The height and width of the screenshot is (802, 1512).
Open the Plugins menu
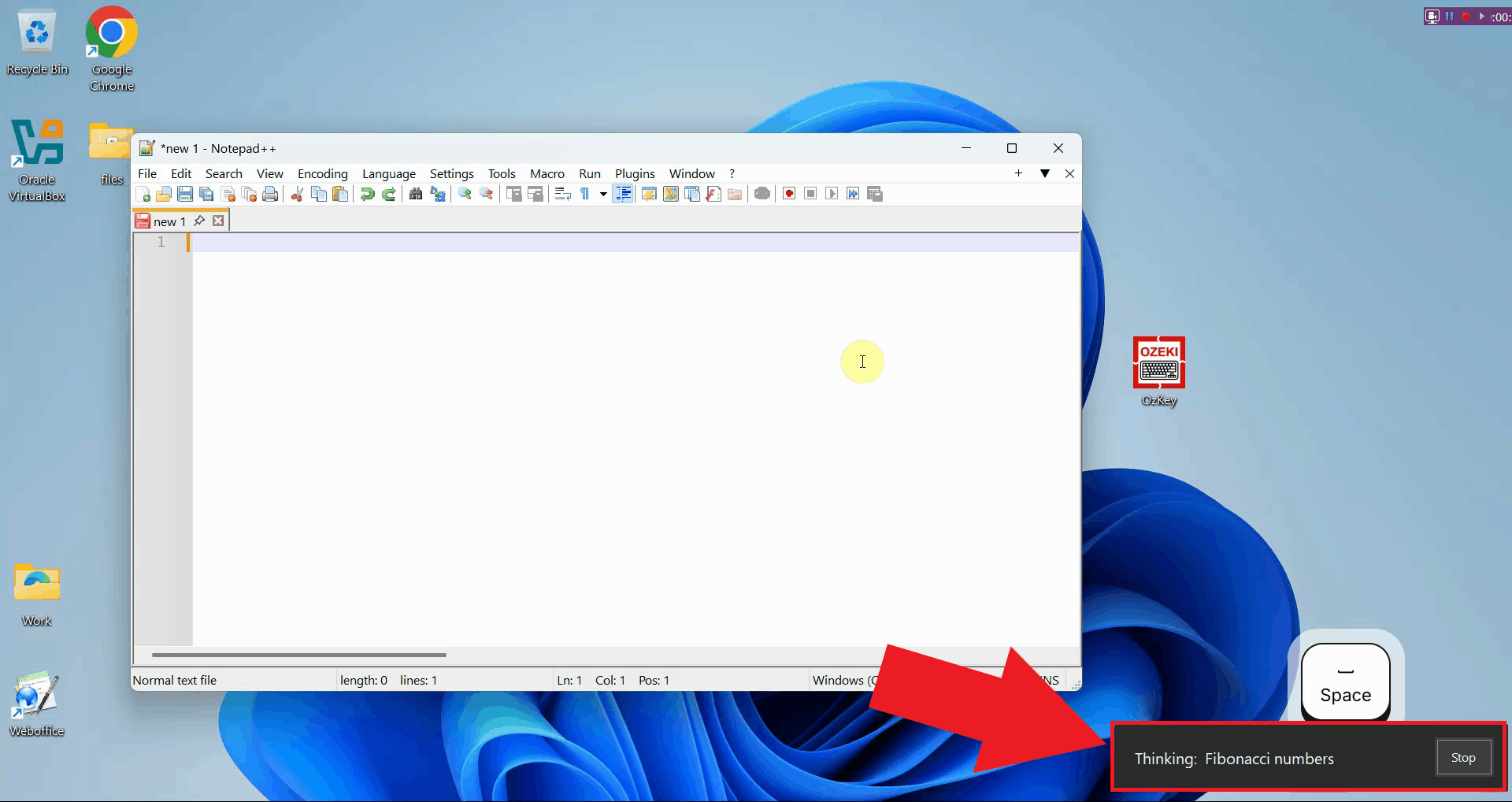coord(634,173)
